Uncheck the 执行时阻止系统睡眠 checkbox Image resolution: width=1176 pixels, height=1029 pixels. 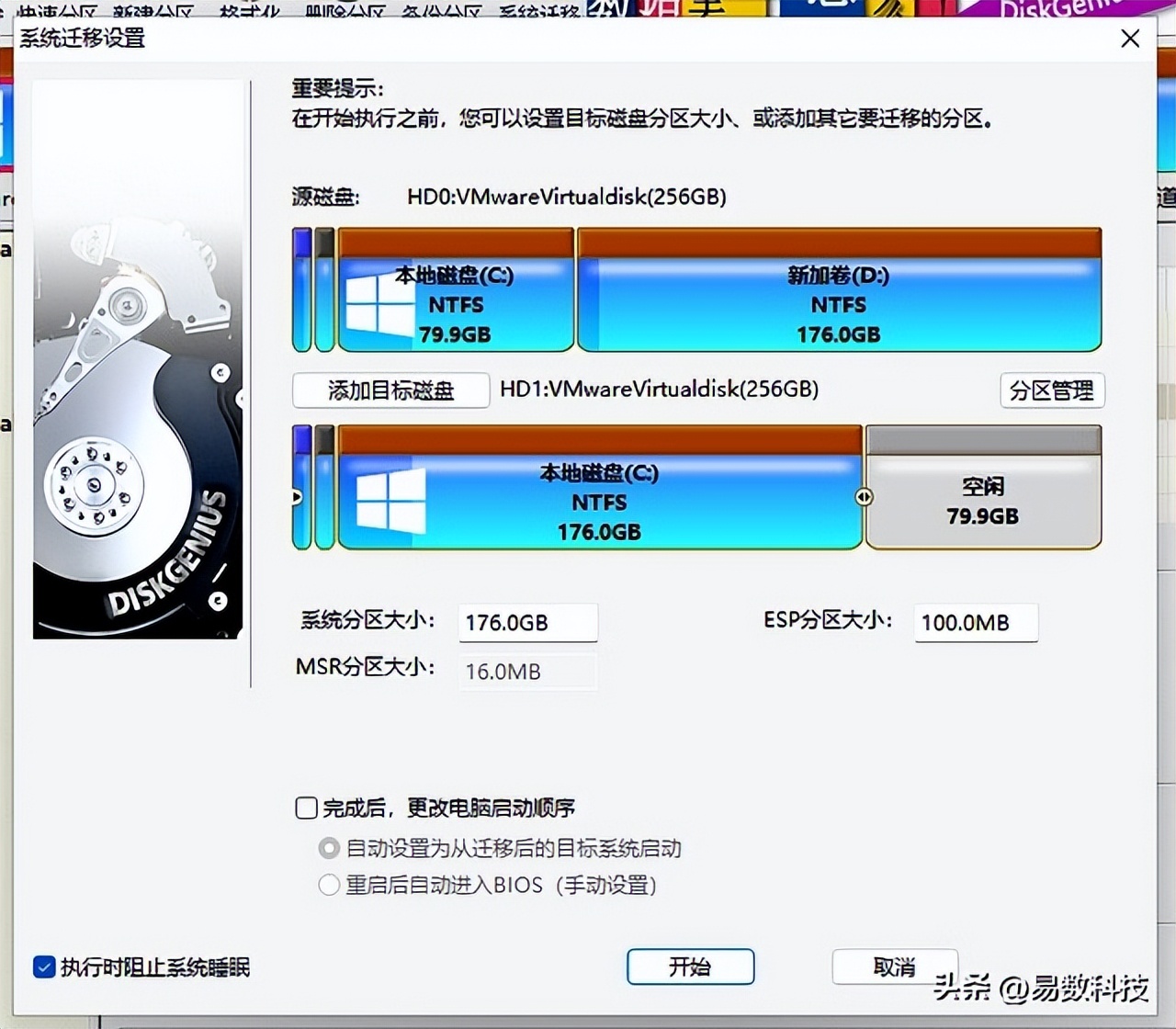(44, 967)
